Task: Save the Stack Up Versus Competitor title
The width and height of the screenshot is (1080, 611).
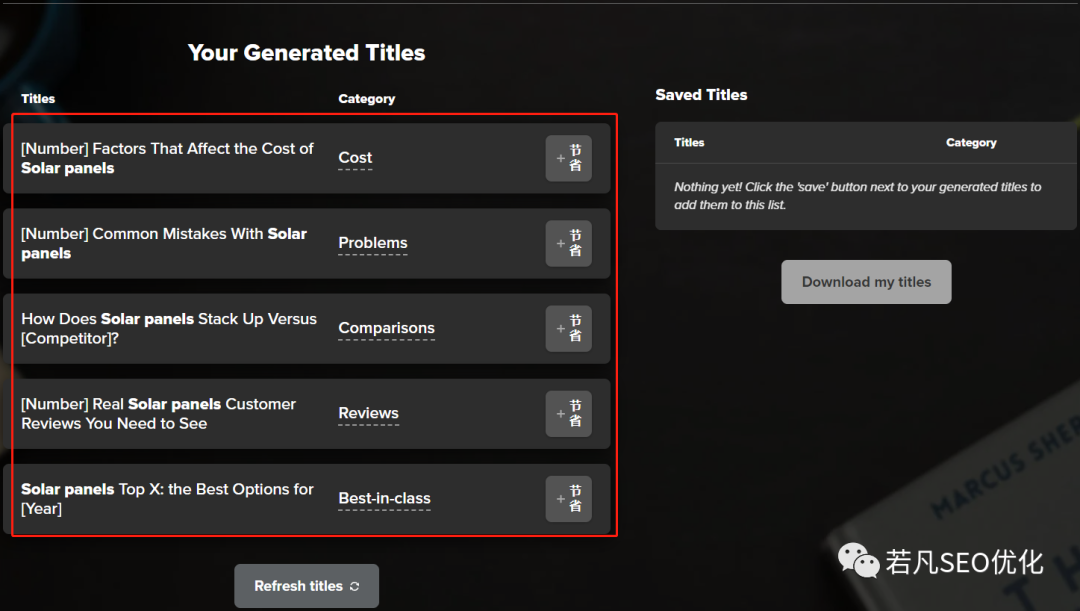Action: [568, 329]
